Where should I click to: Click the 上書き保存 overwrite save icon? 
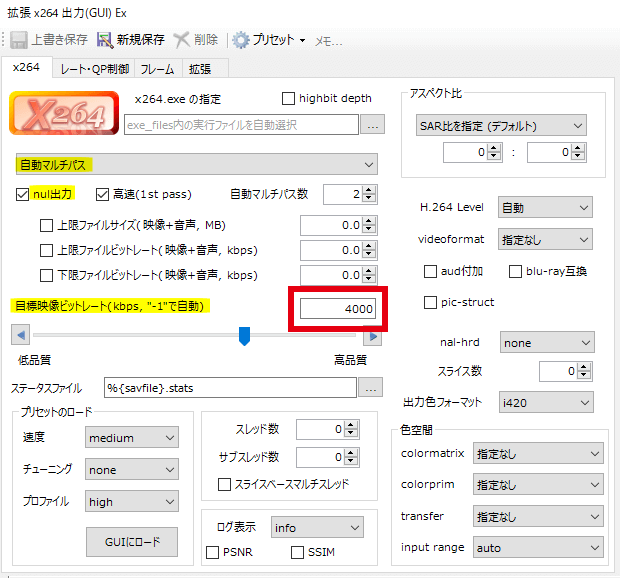click(19, 40)
